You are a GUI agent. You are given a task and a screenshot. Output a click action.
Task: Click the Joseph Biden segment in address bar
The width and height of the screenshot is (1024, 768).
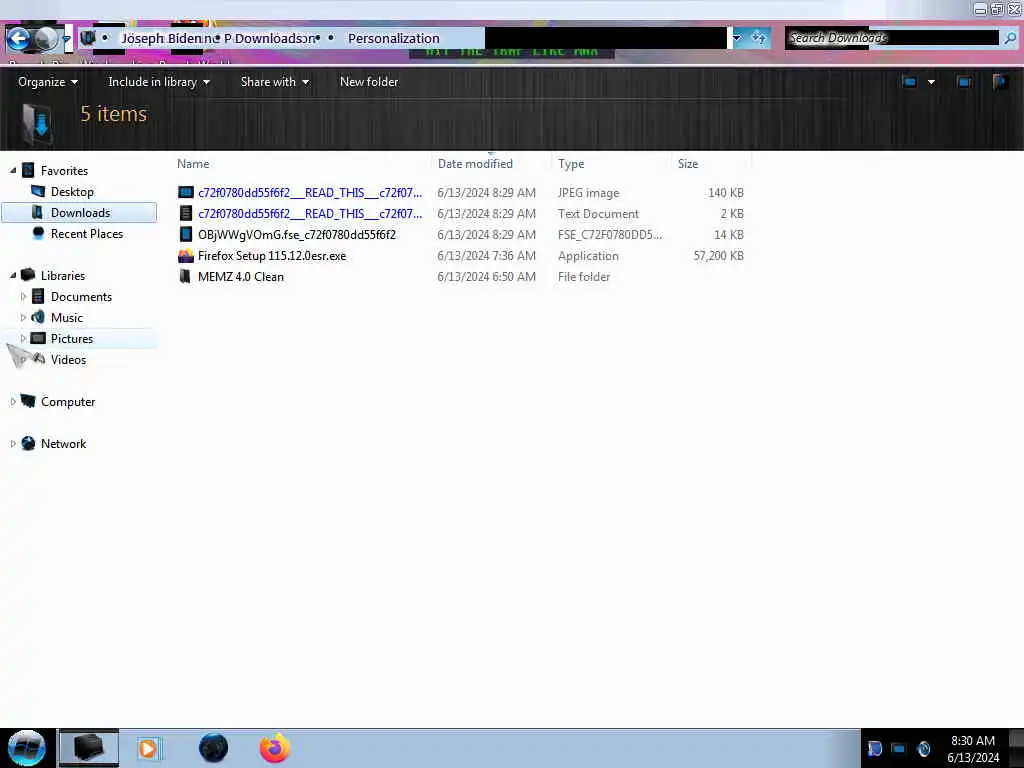tap(161, 39)
